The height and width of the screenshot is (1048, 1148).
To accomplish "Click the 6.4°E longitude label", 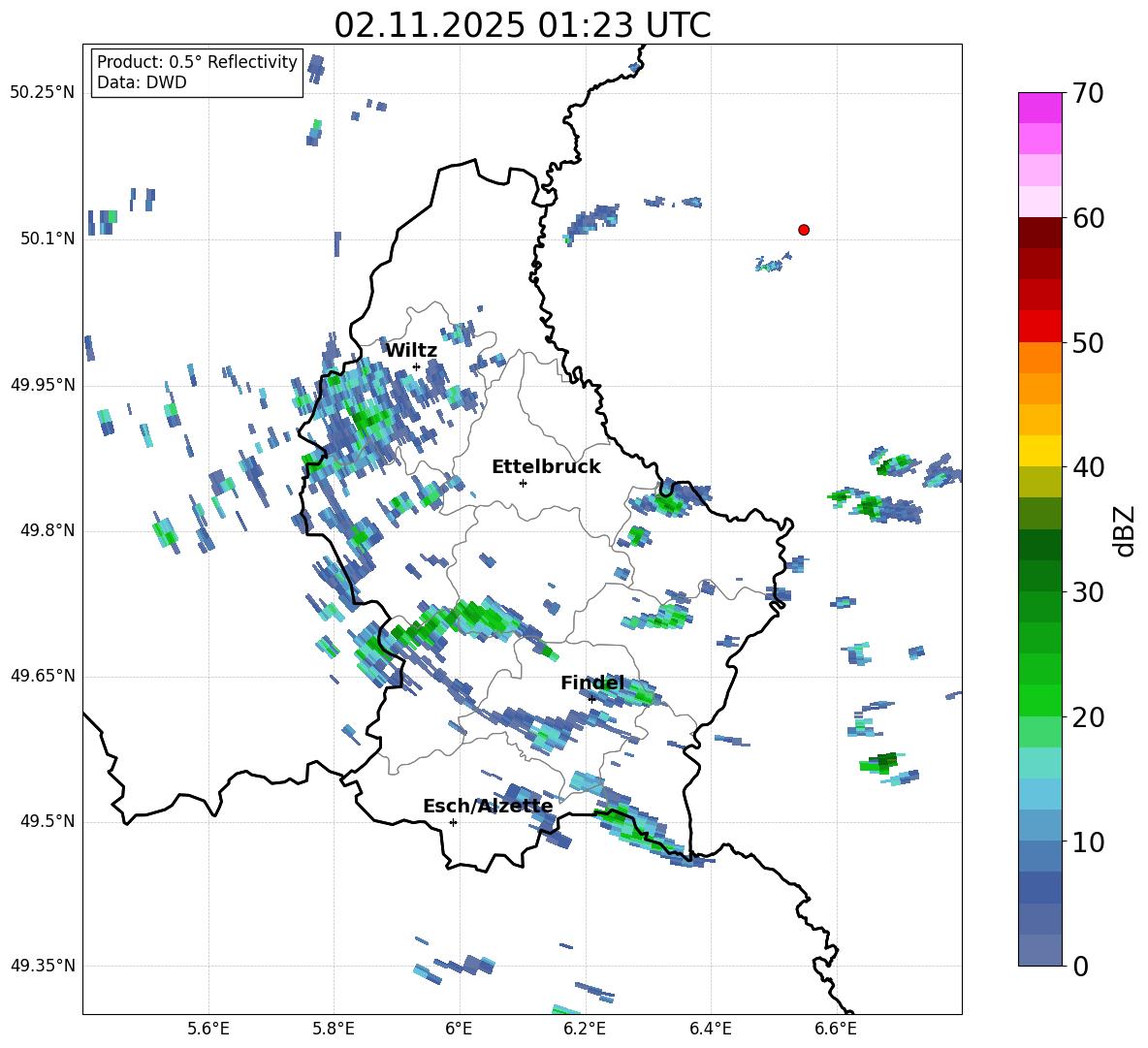I will point(710,1029).
